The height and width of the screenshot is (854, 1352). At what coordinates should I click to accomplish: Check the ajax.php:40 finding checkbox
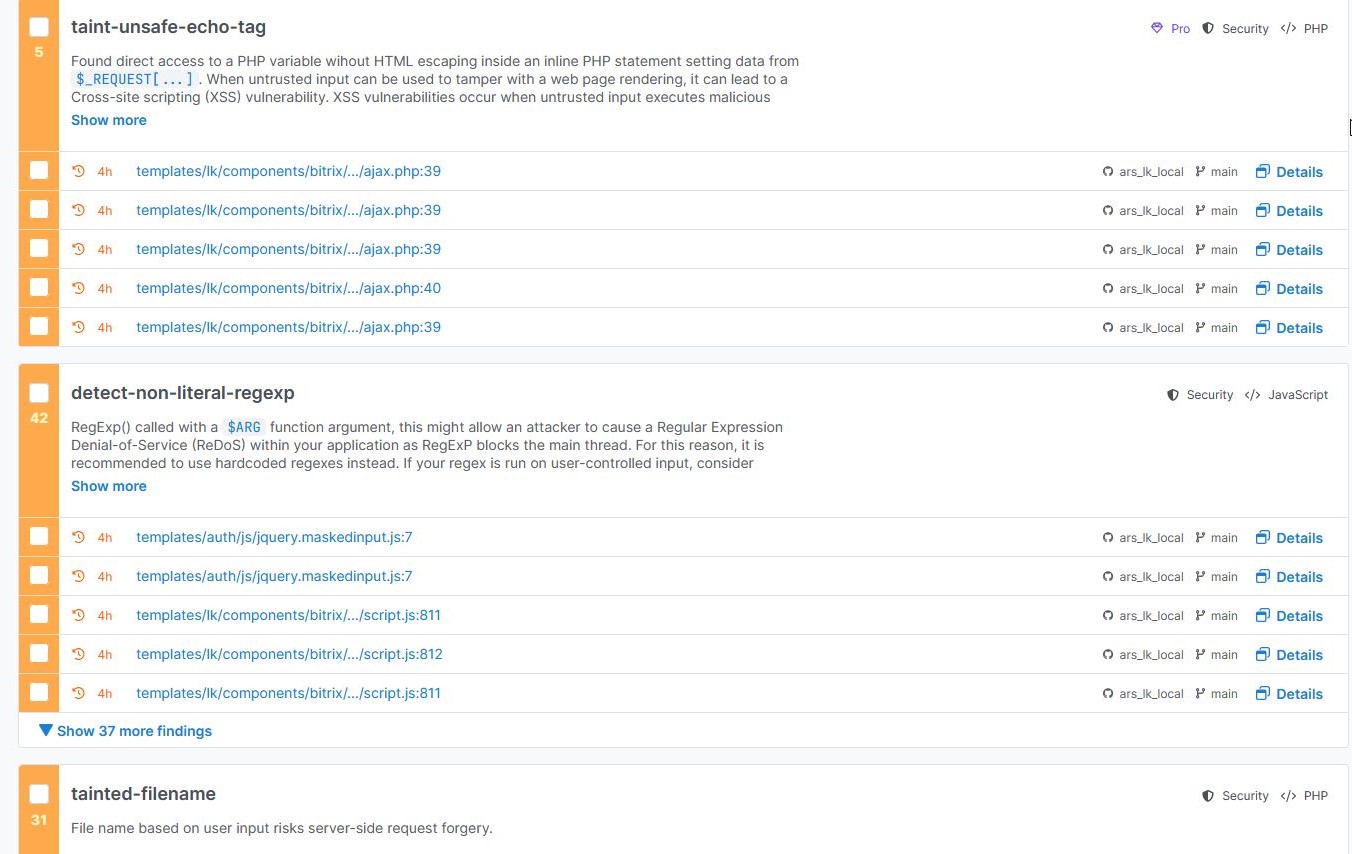(x=39, y=287)
